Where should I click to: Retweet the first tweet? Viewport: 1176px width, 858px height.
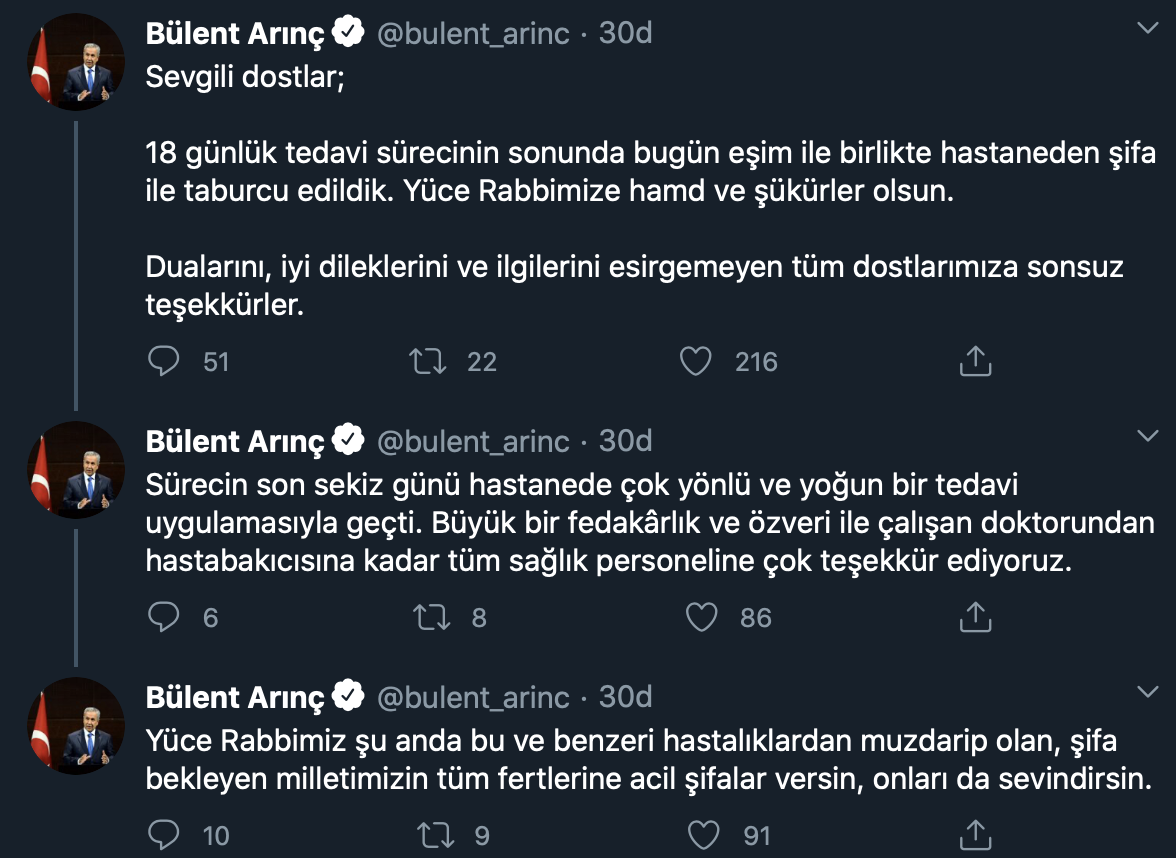click(x=426, y=362)
